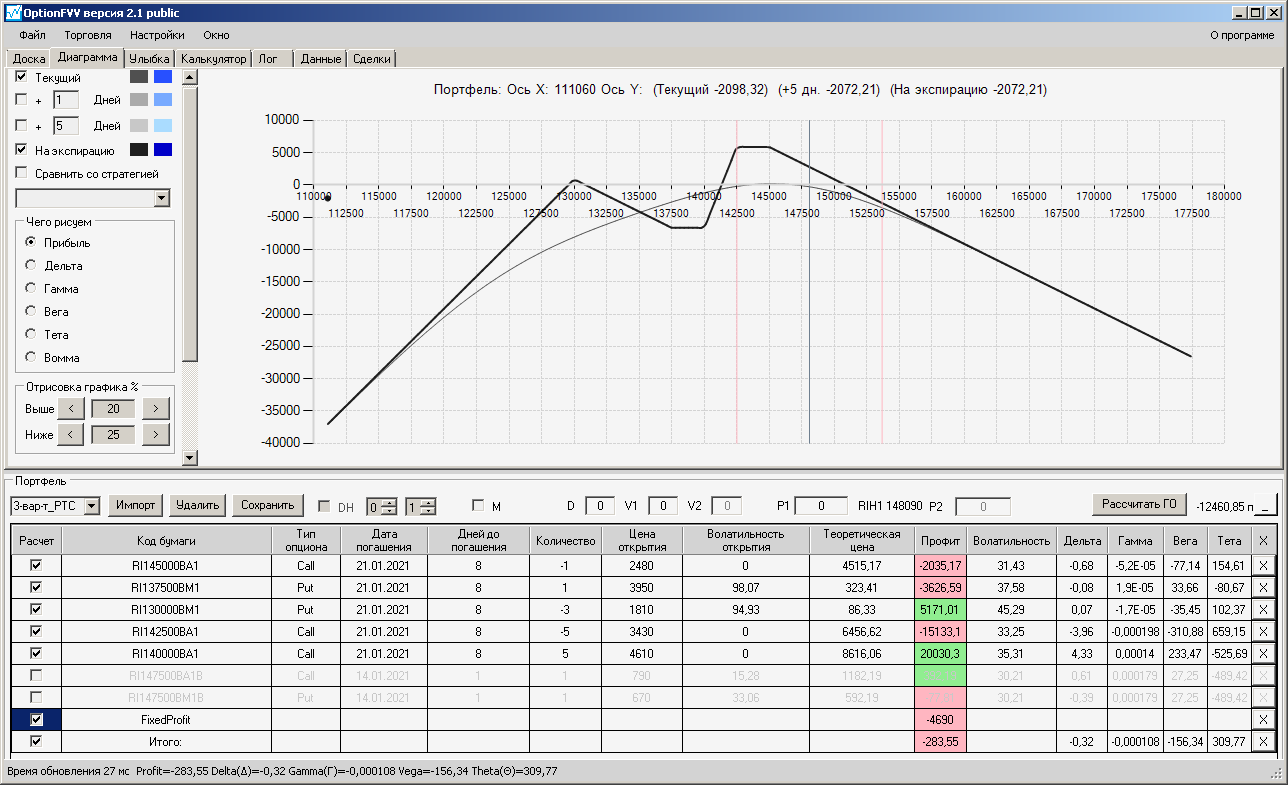Increase the Выше chart clipping percent
This screenshot has height=785, width=1288.
pos(156,409)
